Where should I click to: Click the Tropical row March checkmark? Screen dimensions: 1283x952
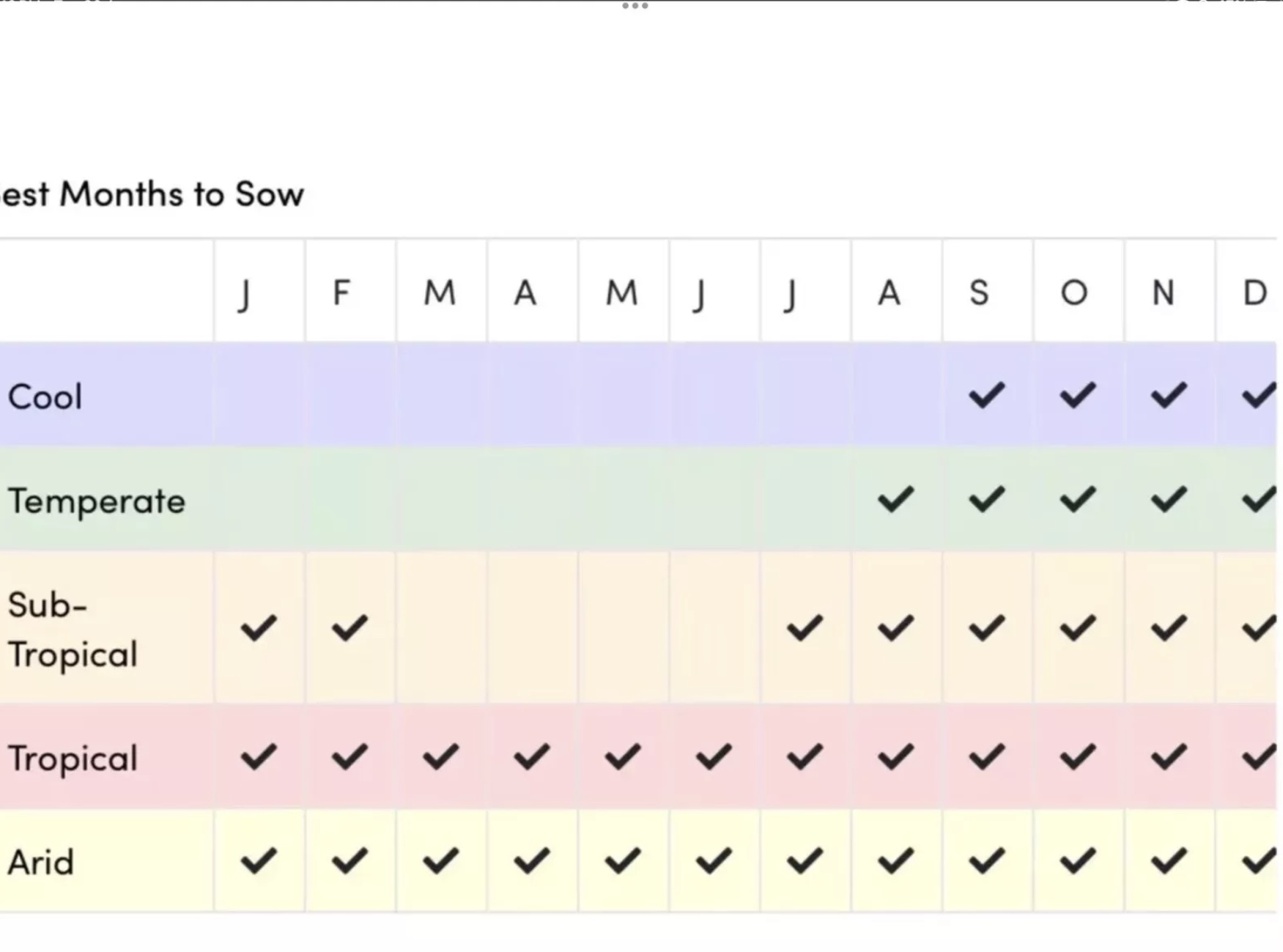pos(440,757)
